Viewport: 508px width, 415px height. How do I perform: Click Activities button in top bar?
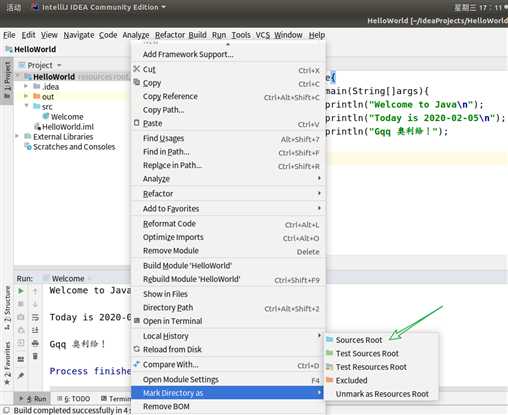click(14, 7)
